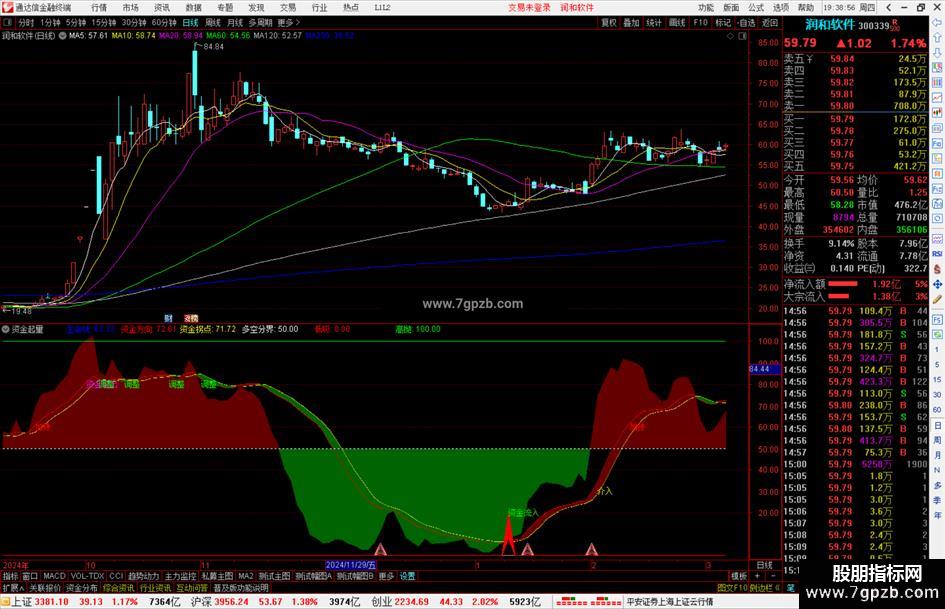Screen dimensions: 945x609
Task: Select 月线 monthly period
Action: click(235, 22)
